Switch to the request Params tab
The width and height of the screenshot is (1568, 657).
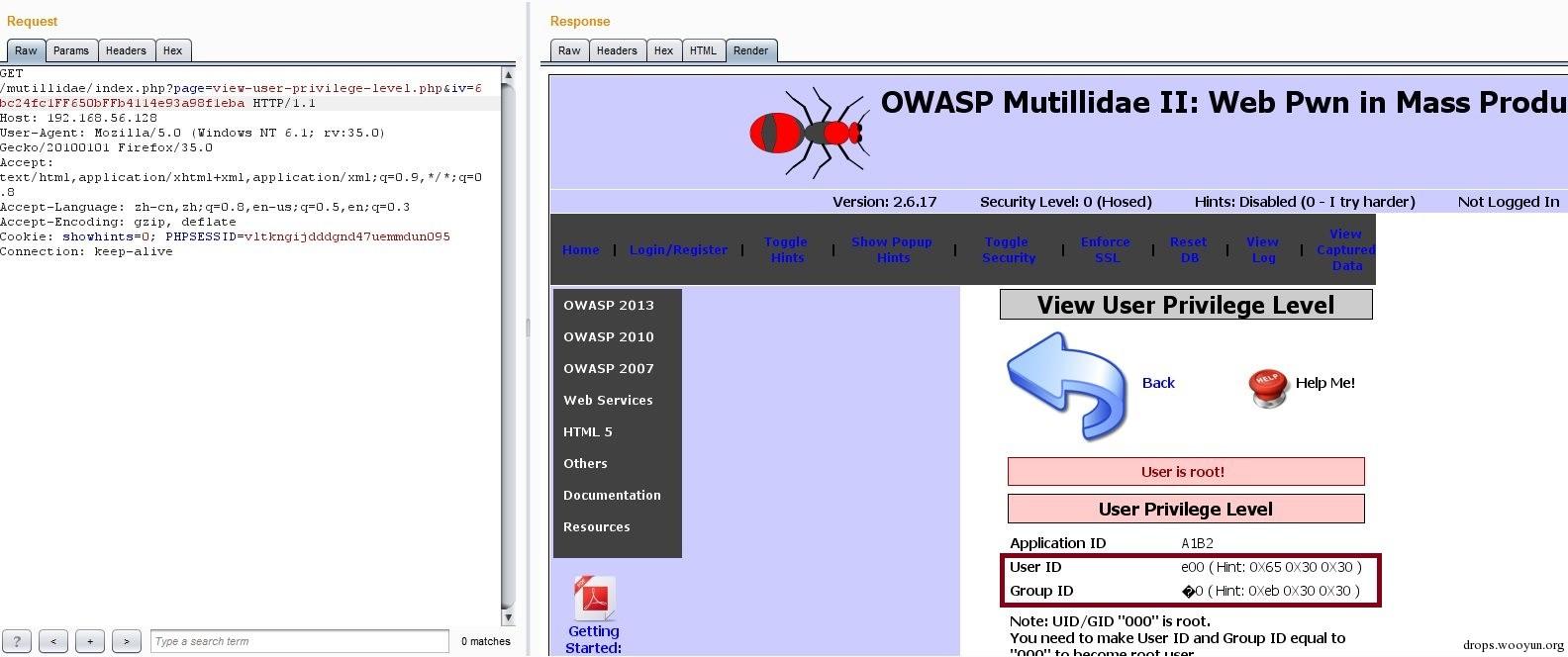(71, 50)
